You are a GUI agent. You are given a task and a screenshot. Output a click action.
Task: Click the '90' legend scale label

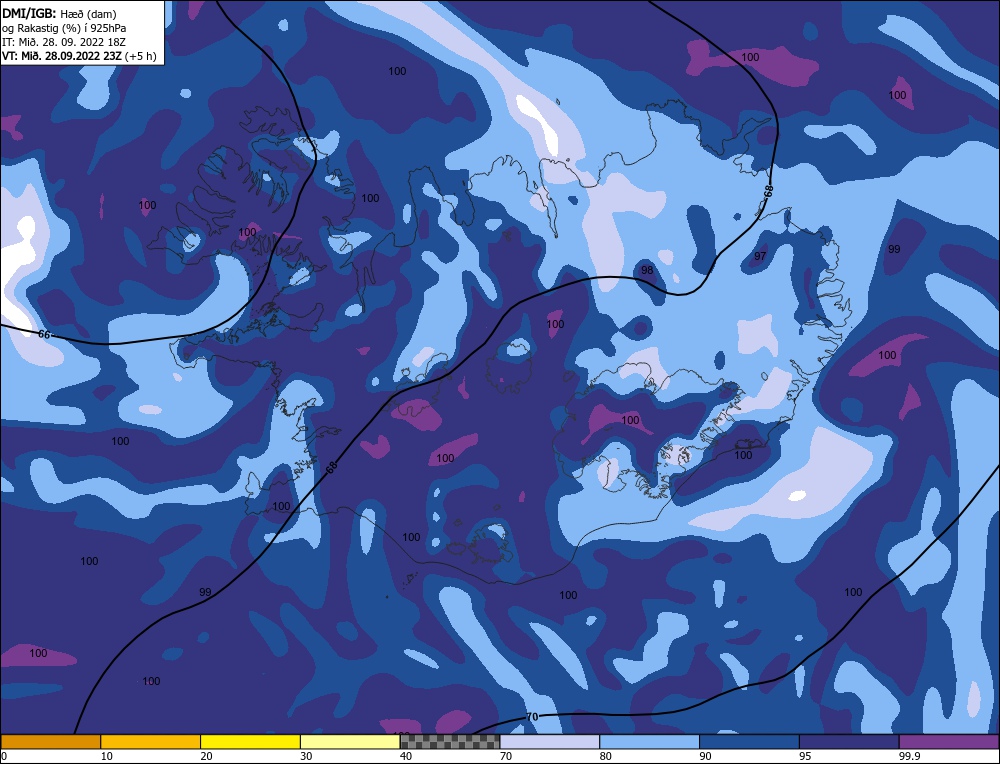[705, 756]
